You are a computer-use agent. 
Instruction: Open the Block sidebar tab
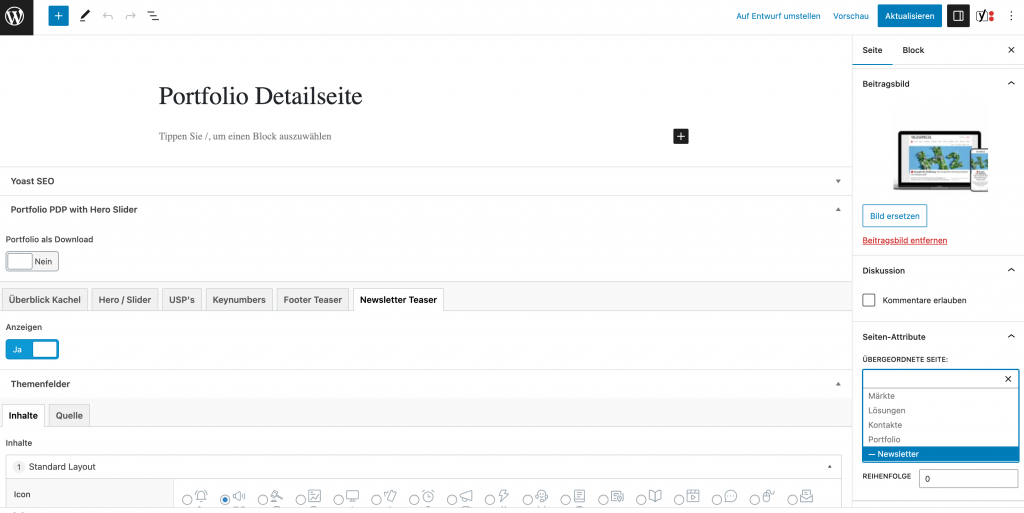click(x=913, y=50)
